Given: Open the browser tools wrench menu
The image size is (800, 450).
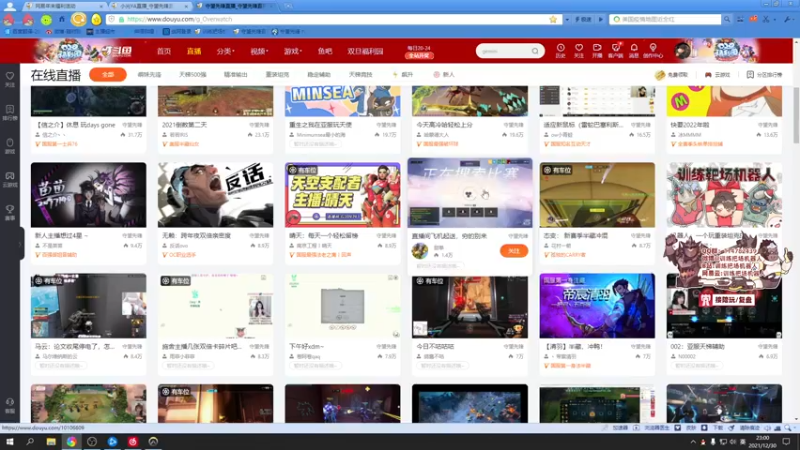Looking at the screenshot, I should (x=788, y=19).
